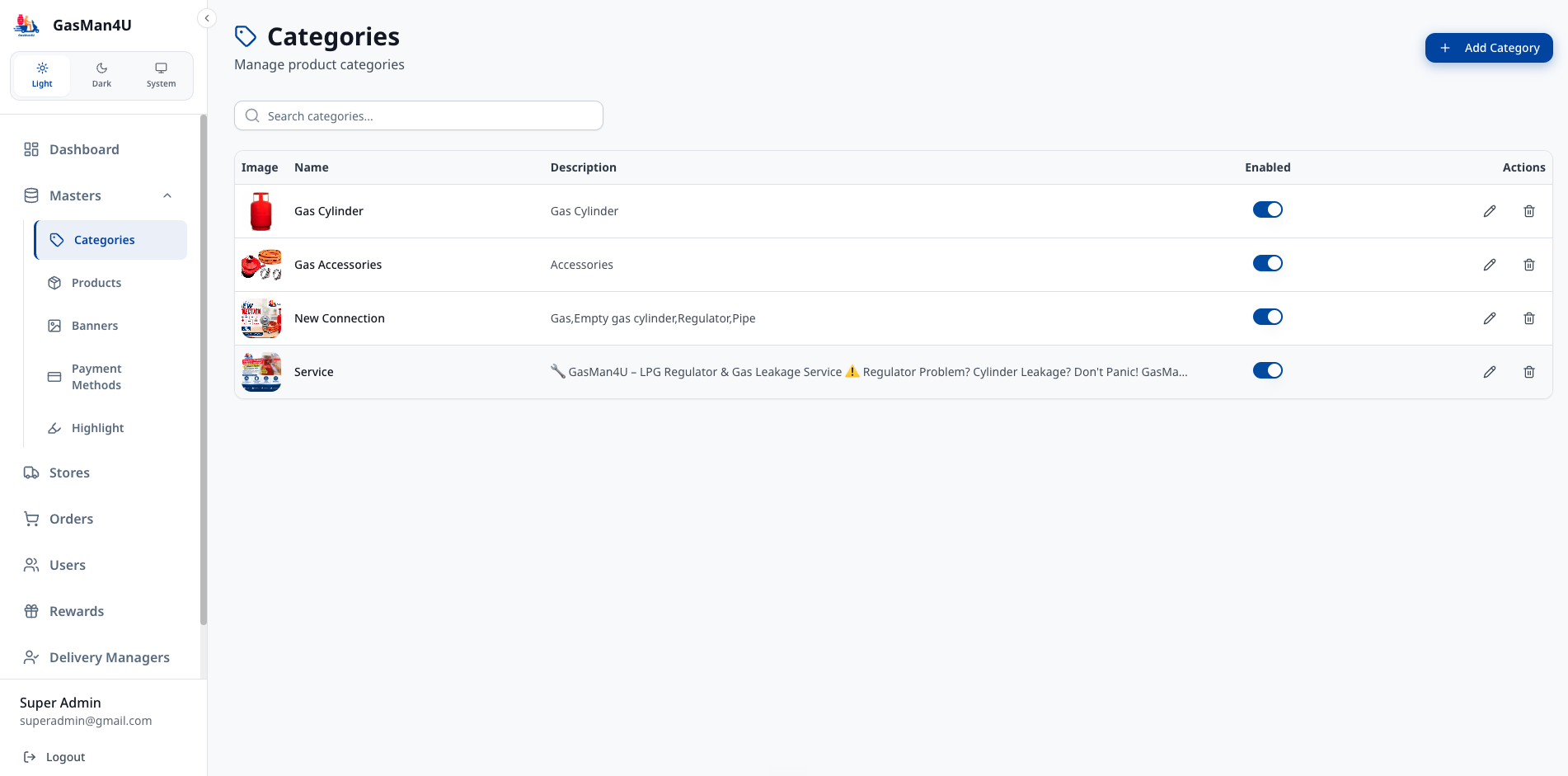Click the Enabled column header

(x=1268, y=167)
